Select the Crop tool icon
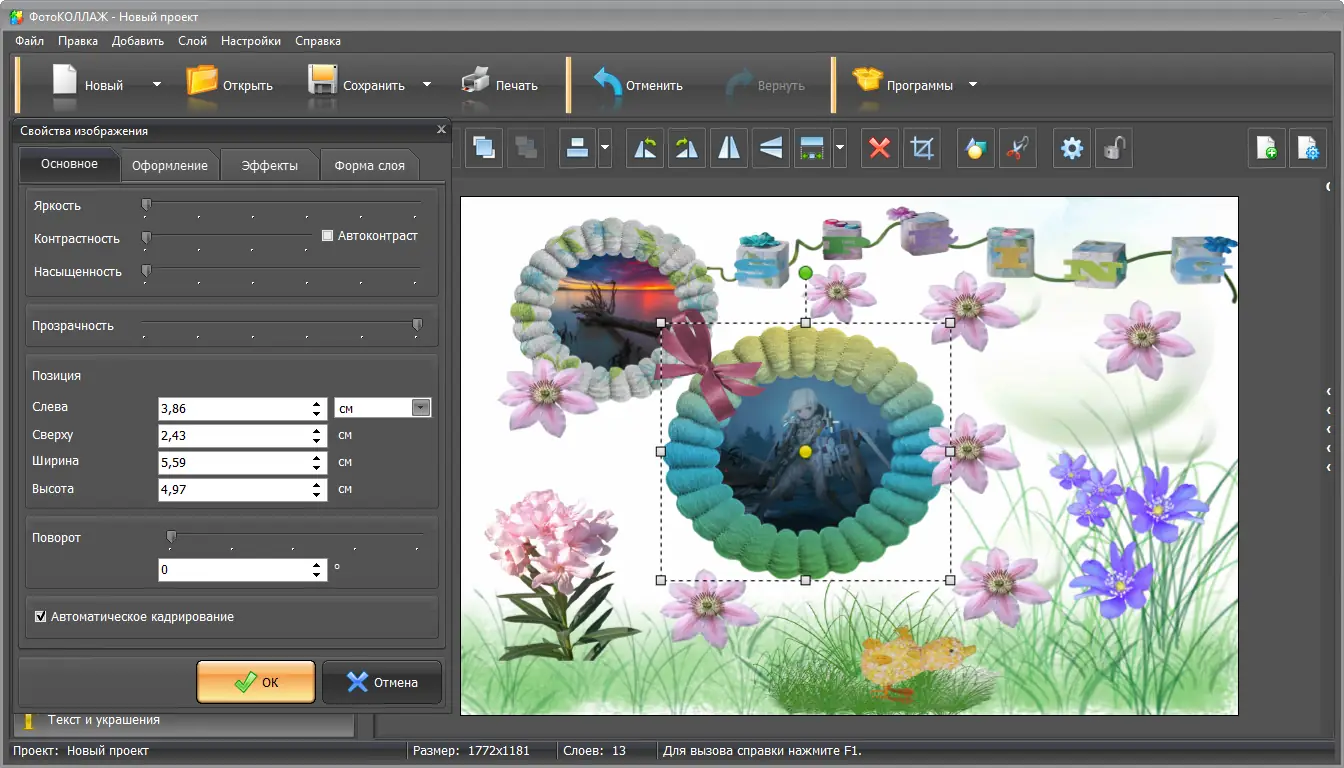Screen dimensions: 1344x768 pos(922,149)
